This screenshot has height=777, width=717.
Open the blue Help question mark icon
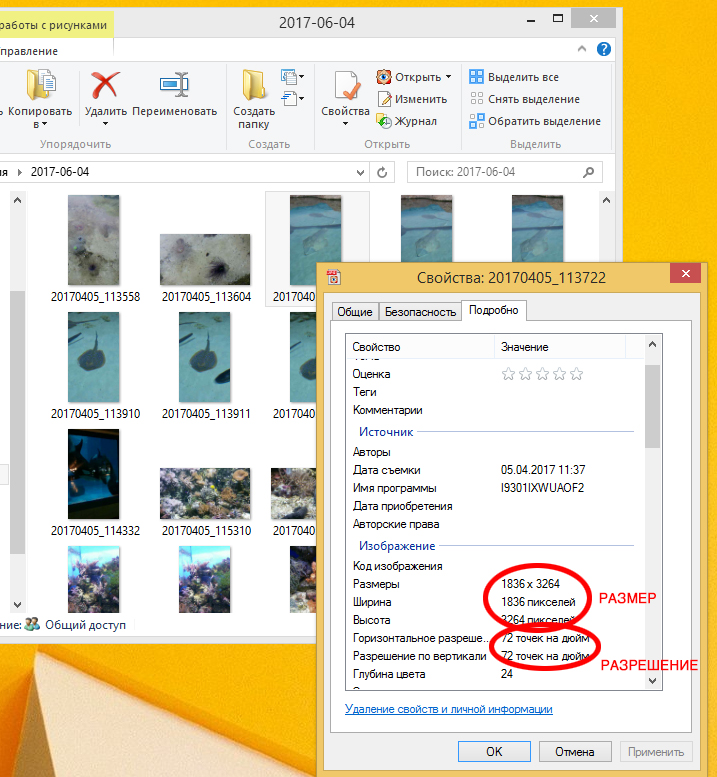click(604, 49)
